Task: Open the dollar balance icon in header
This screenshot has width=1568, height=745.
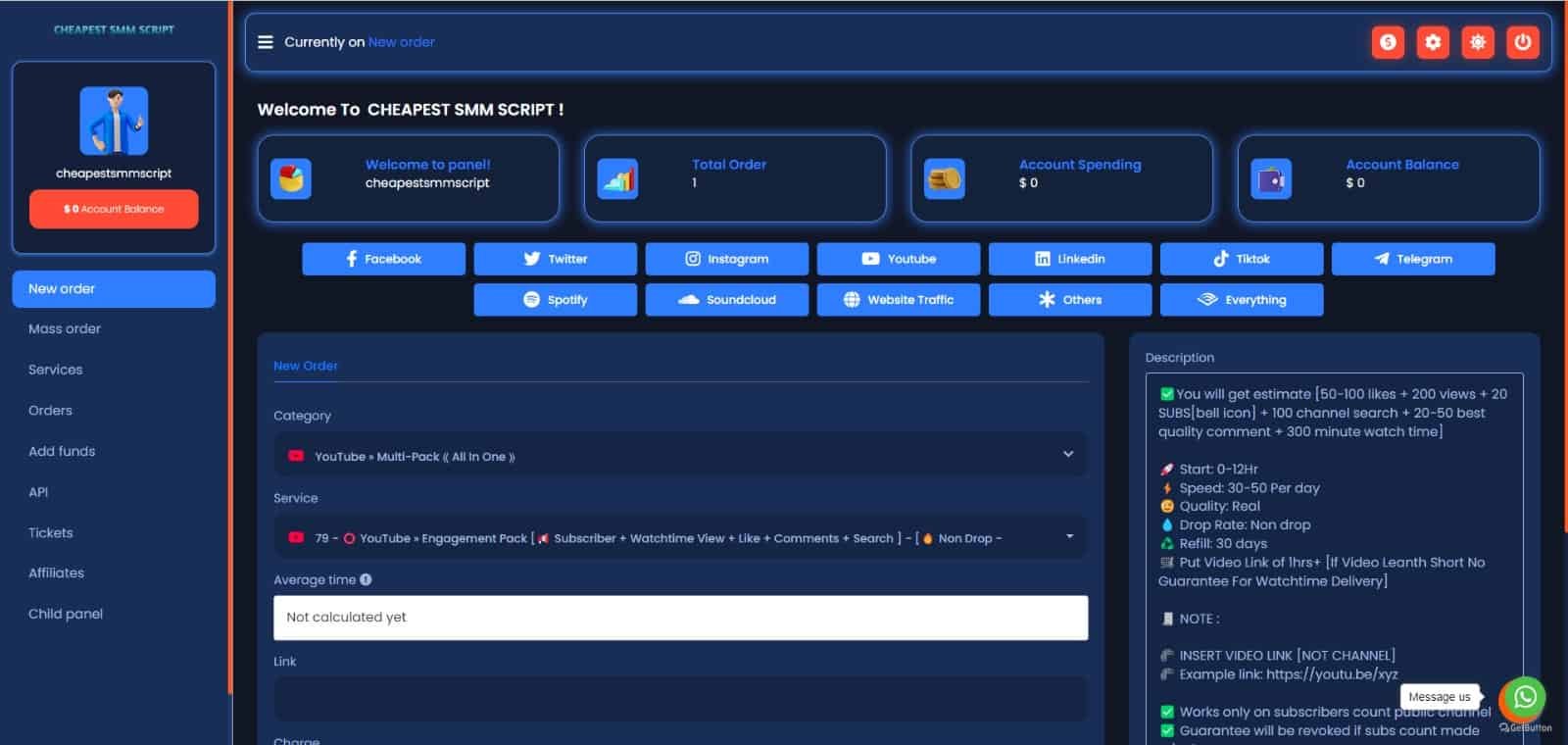Action: (1388, 42)
